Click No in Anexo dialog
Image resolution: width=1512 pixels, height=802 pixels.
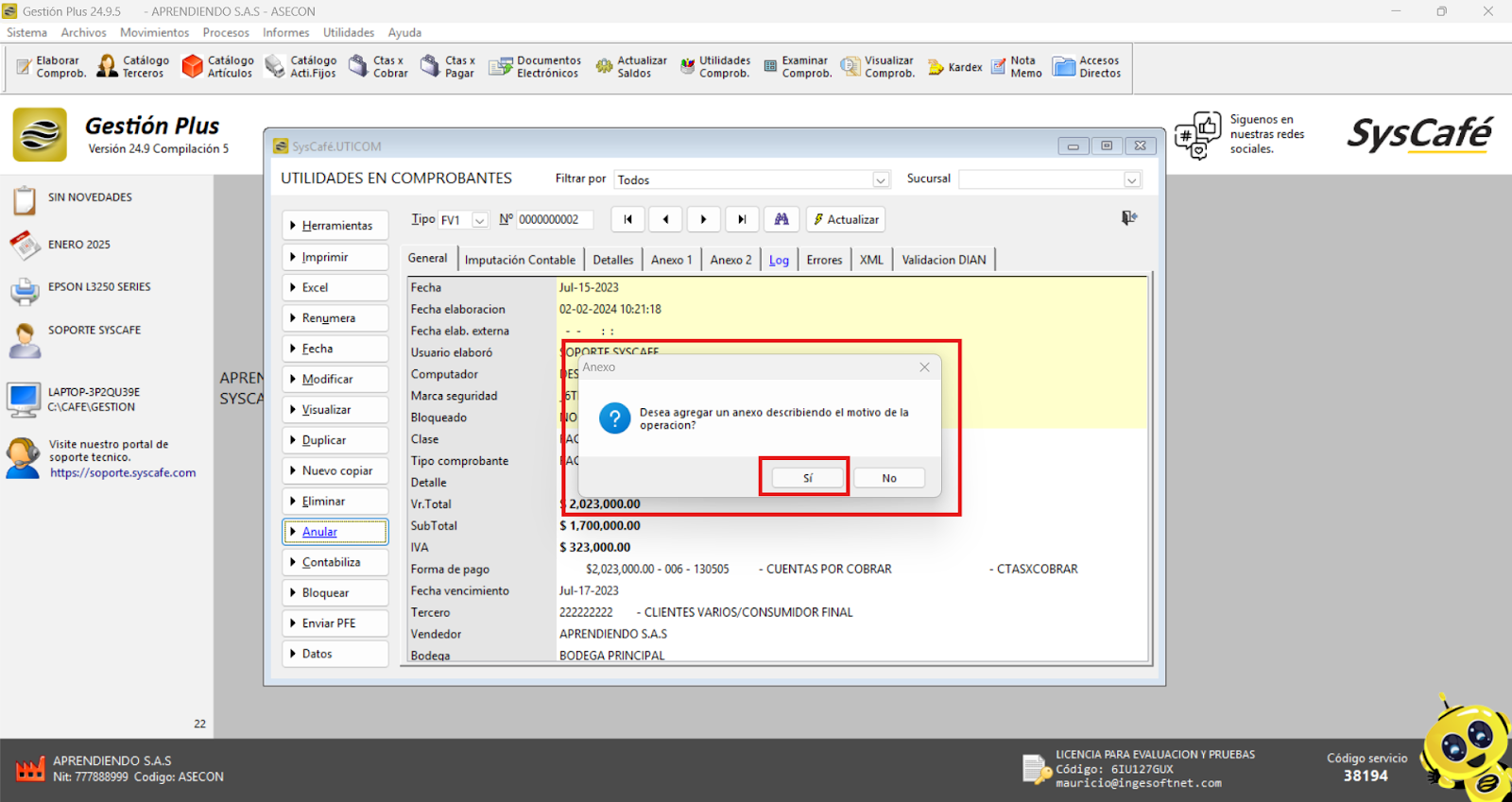888,478
